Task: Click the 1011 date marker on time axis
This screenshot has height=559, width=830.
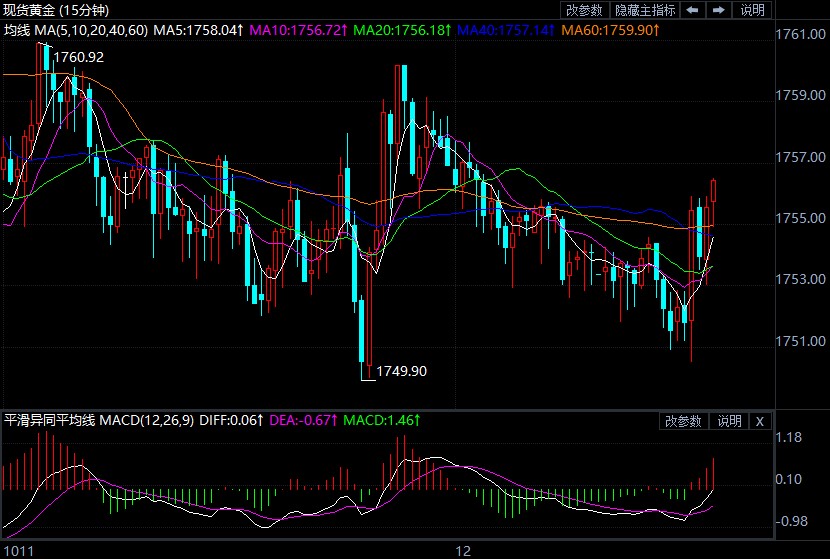Action: (x=19, y=551)
